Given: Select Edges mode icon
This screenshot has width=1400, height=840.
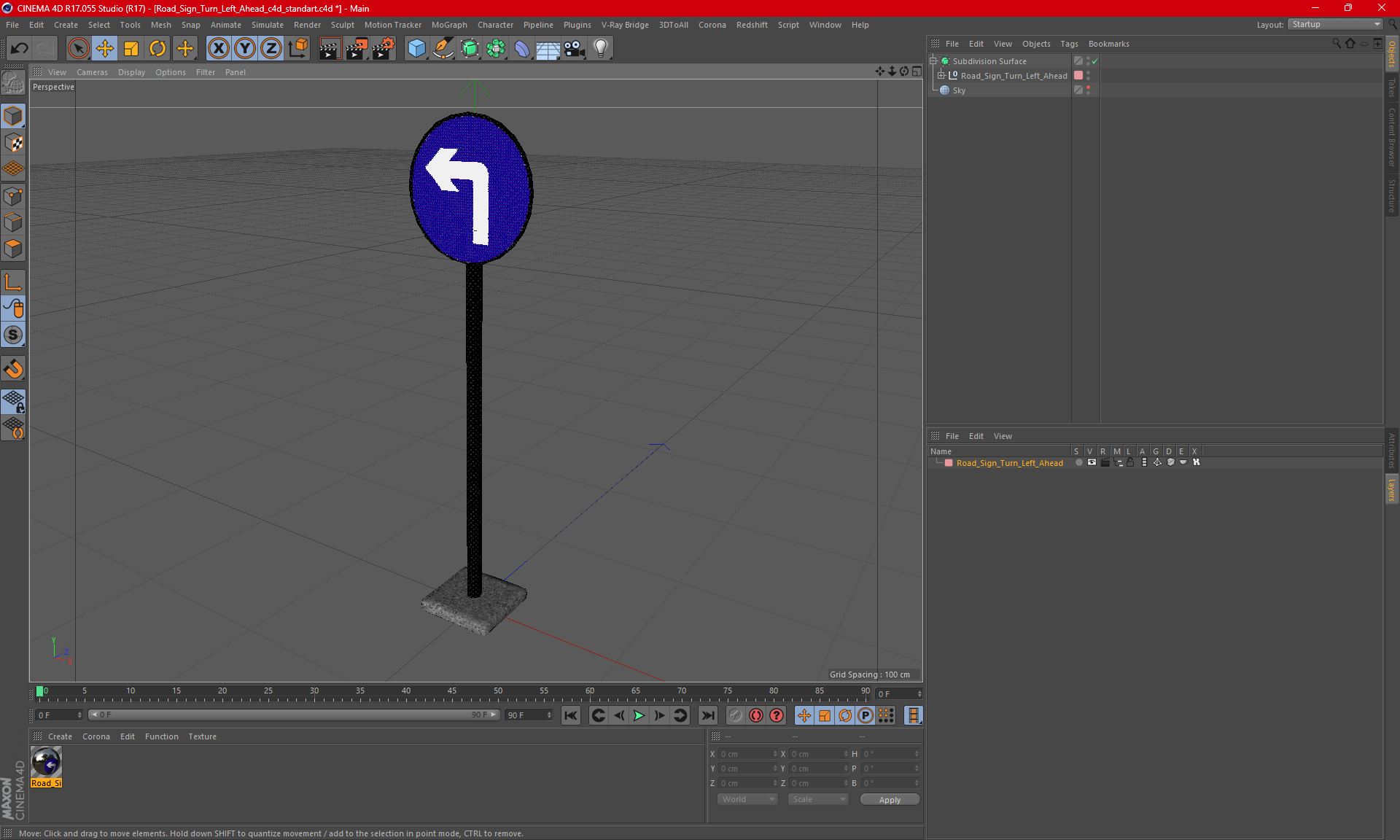Looking at the screenshot, I should point(13,222).
